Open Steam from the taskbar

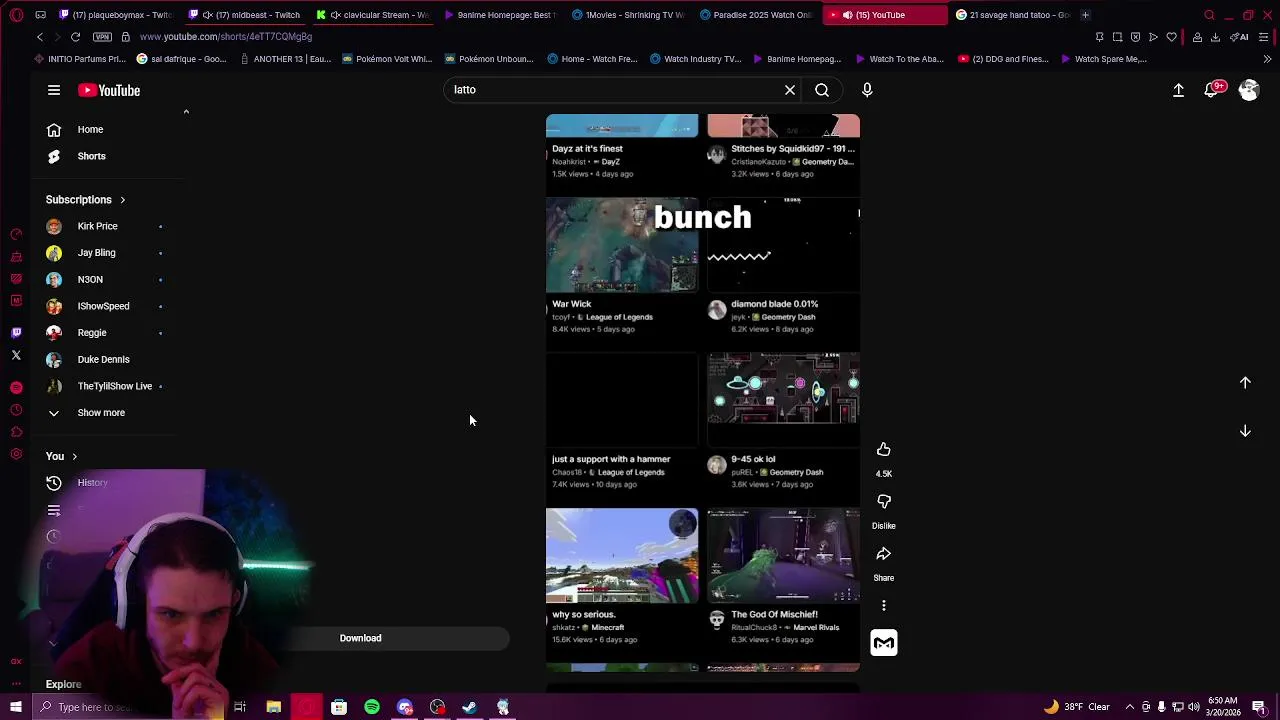click(470, 707)
